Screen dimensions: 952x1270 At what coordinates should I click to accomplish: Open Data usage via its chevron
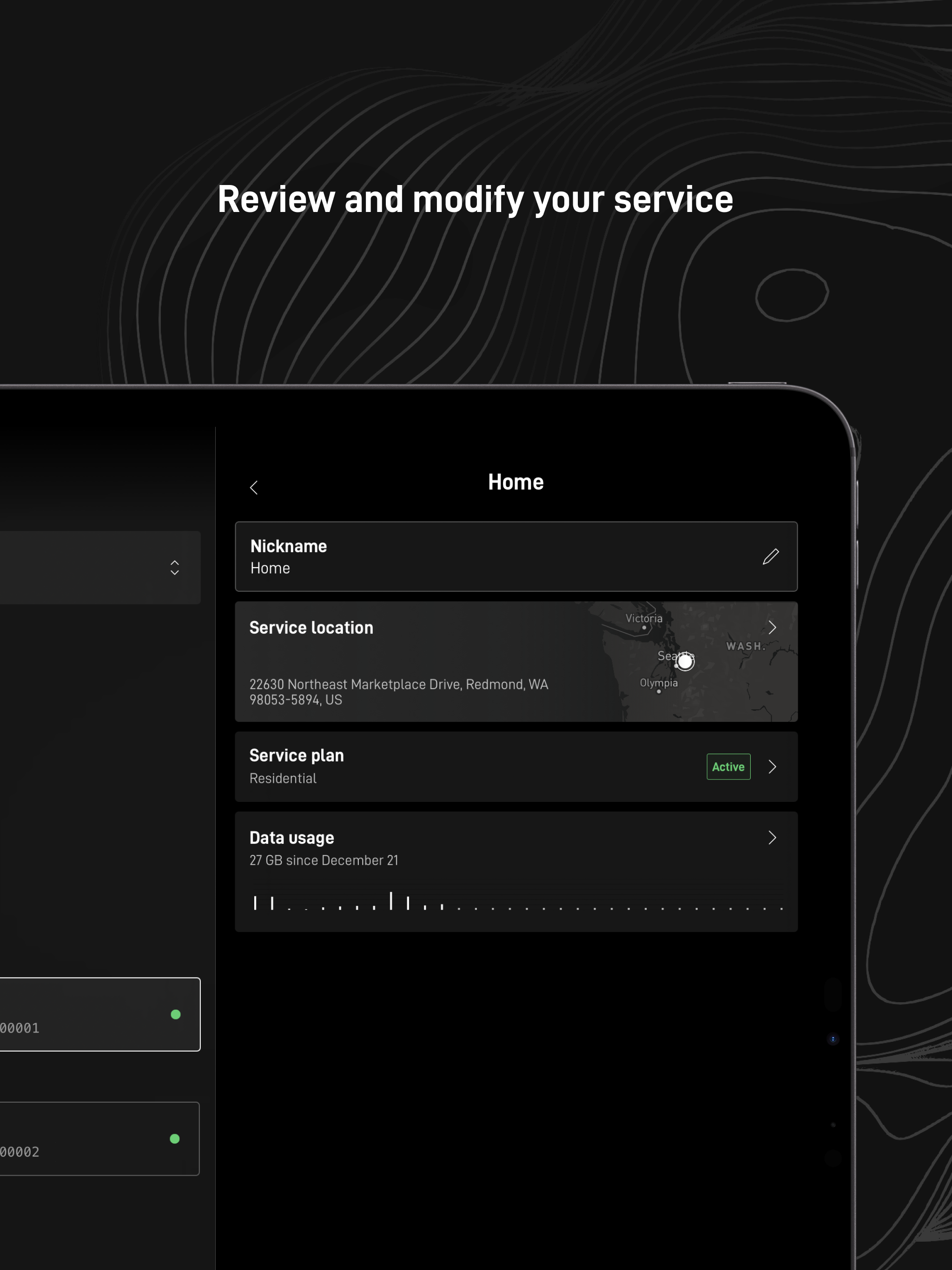[772, 838]
